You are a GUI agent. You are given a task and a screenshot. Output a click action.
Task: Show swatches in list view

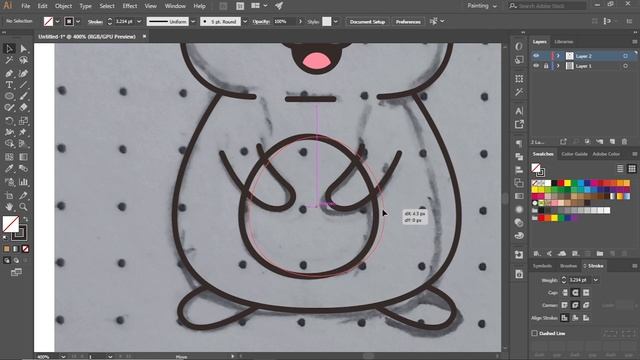[620, 169]
